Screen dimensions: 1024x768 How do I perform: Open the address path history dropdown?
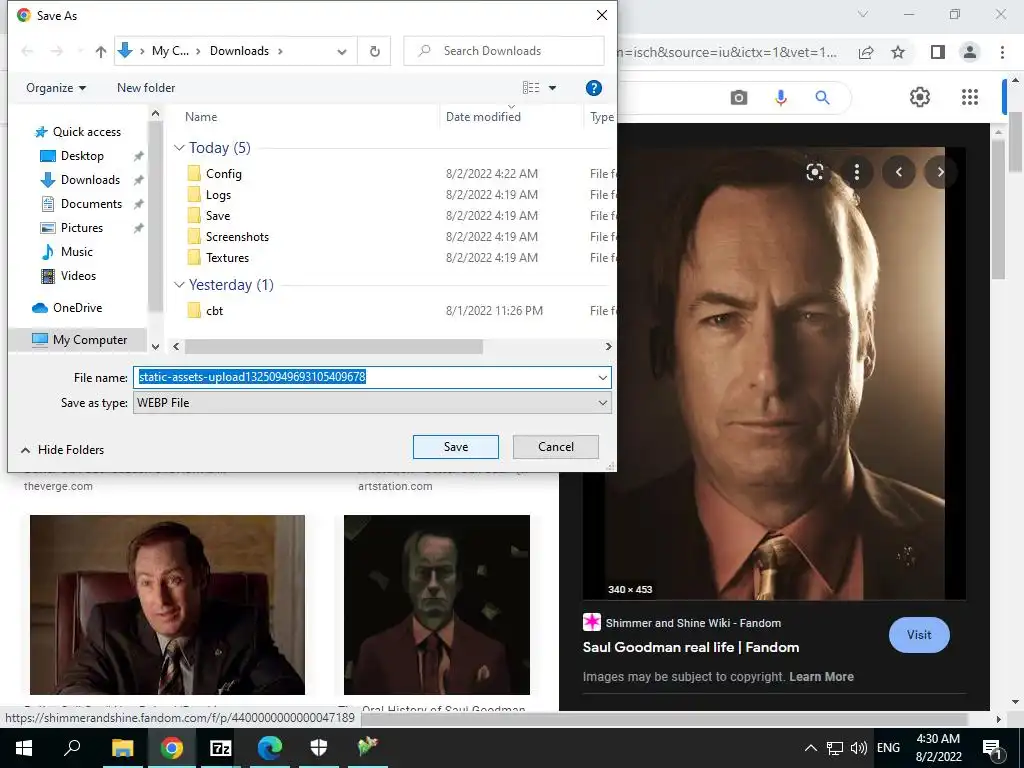click(342, 52)
